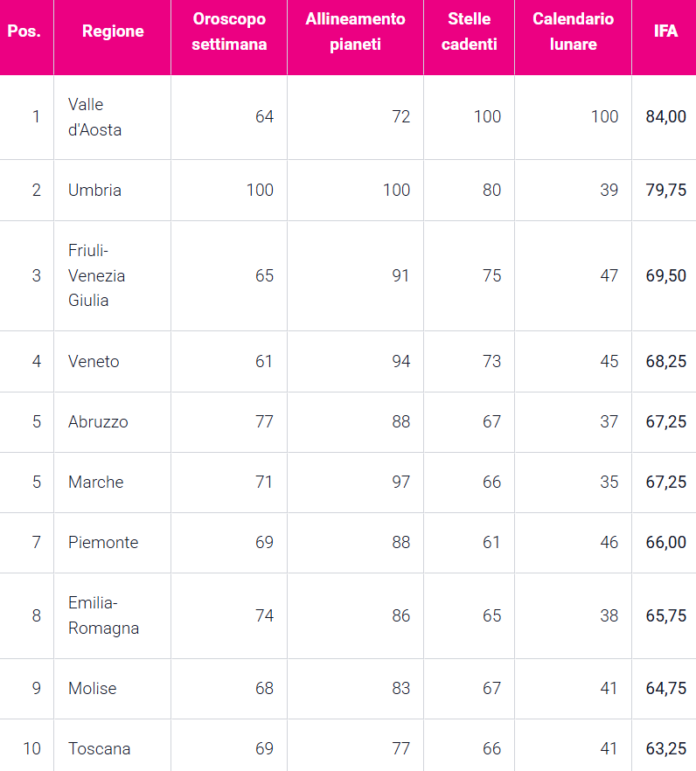Screen dimensions: 696x771
Task: Click the Emilia-Romagna region cell
Action: [103, 615]
